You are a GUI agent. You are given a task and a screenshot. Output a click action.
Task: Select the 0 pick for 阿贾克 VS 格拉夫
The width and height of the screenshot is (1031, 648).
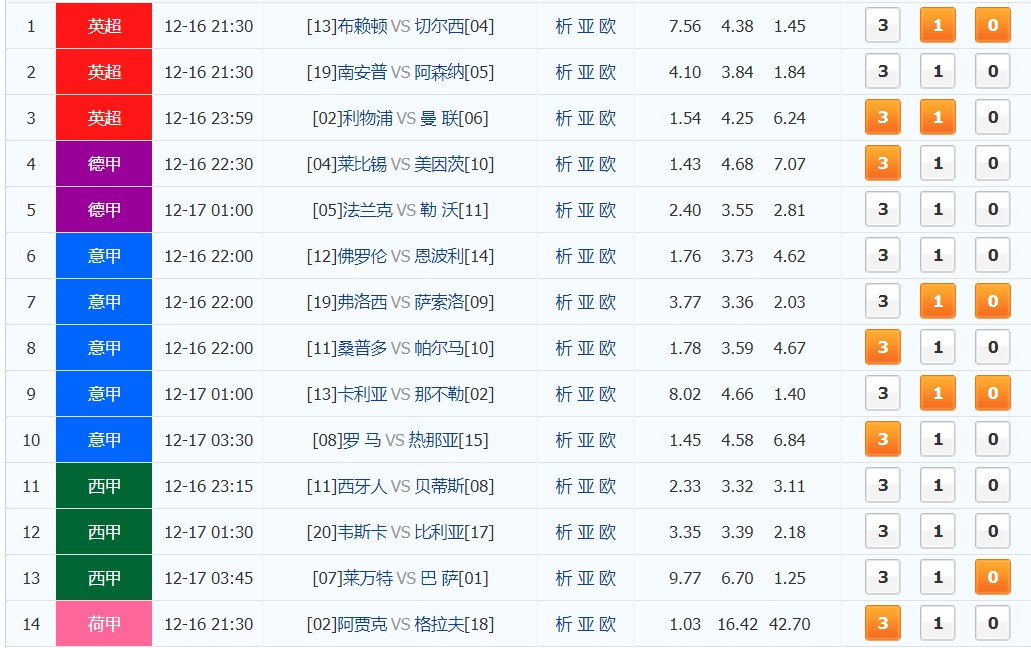click(993, 623)
